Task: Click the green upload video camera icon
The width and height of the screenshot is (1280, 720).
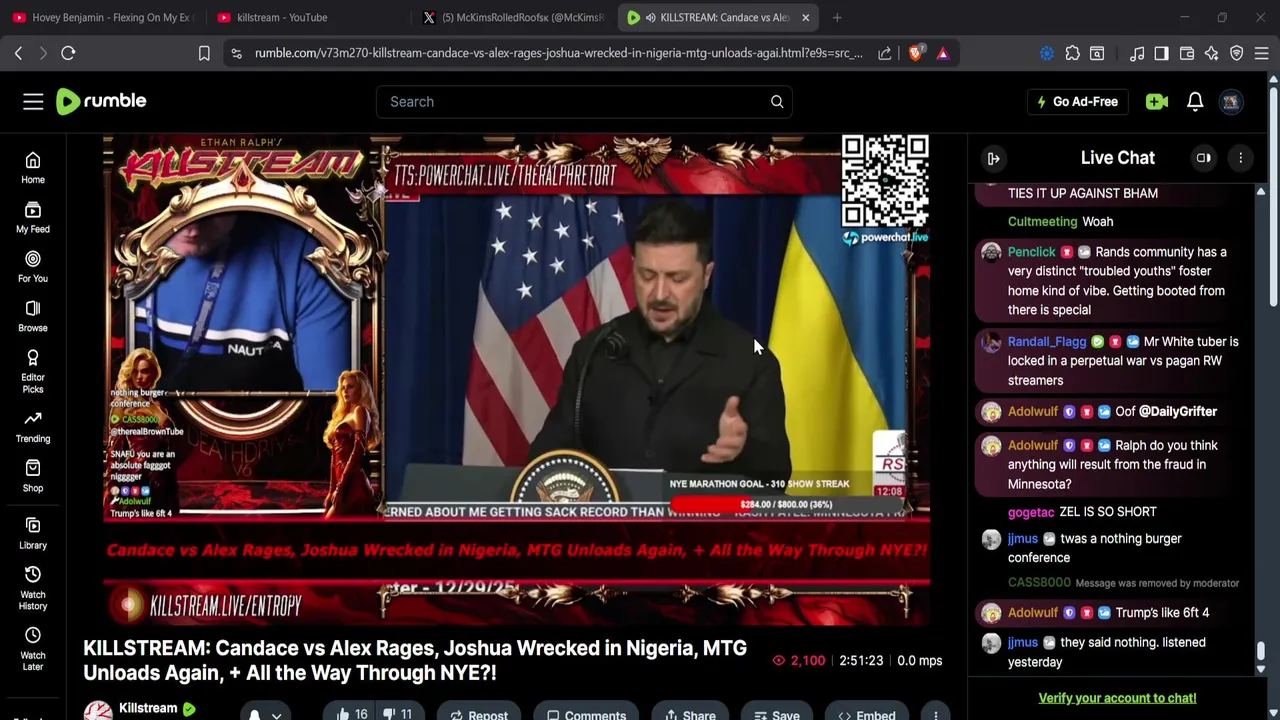Action: [x=1157, y=101]
